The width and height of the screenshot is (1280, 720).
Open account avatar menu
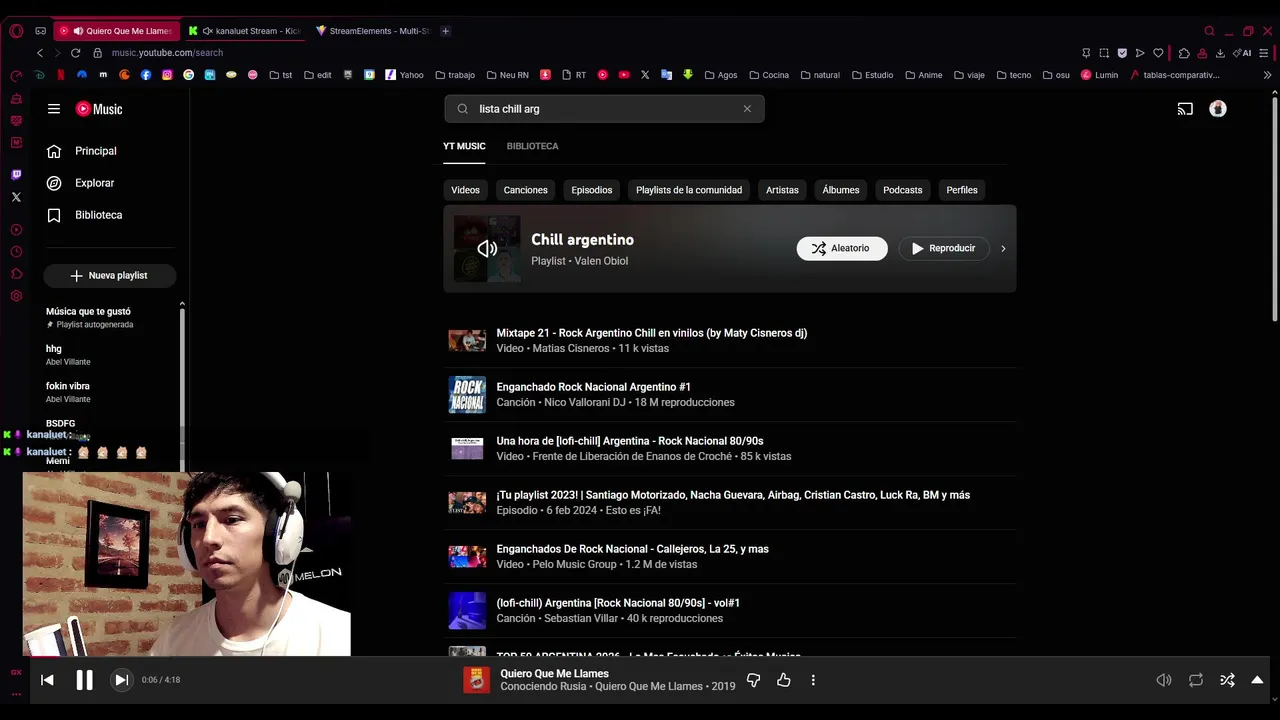1217,109
